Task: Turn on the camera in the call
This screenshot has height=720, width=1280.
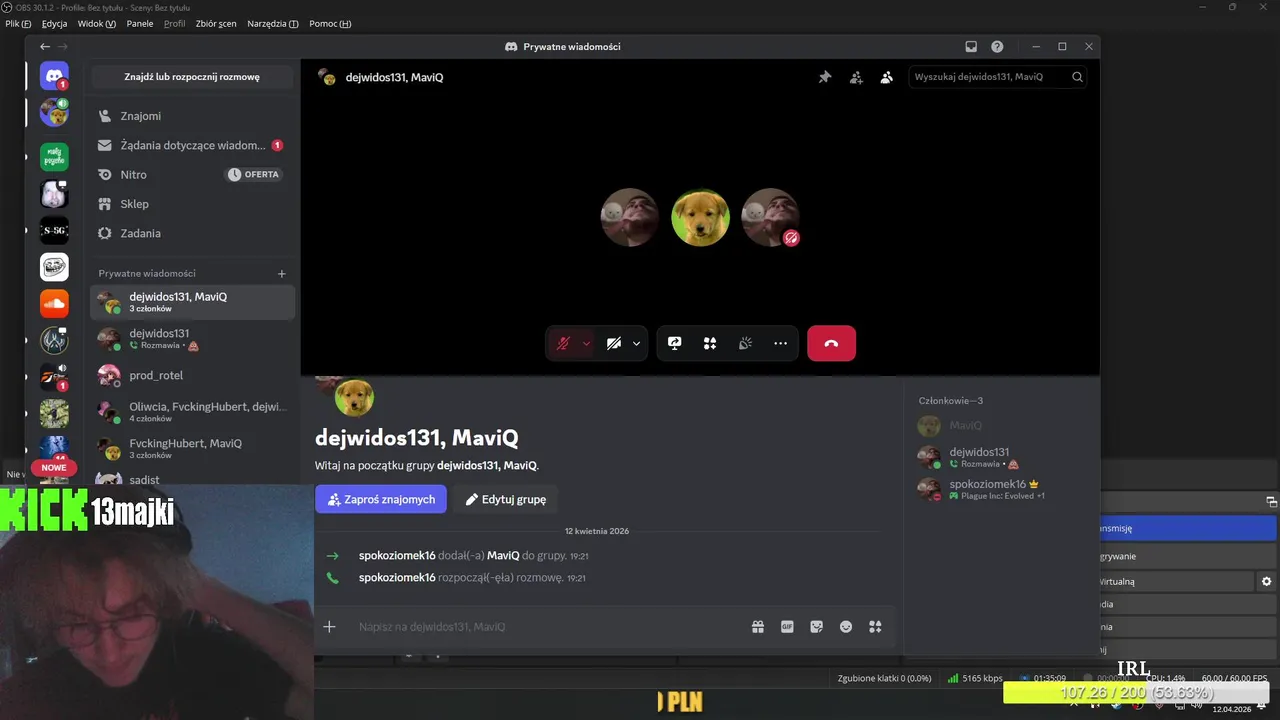Action: (614, 343)
